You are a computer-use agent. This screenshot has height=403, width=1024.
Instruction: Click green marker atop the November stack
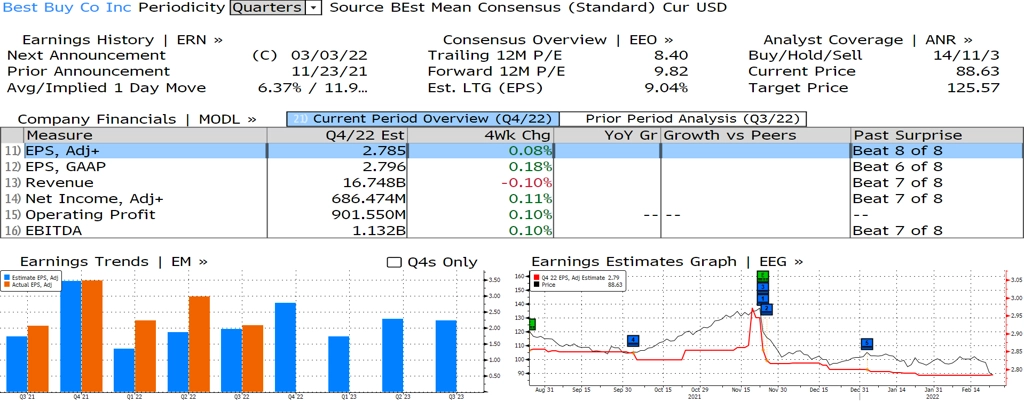[x=762, y=276]
